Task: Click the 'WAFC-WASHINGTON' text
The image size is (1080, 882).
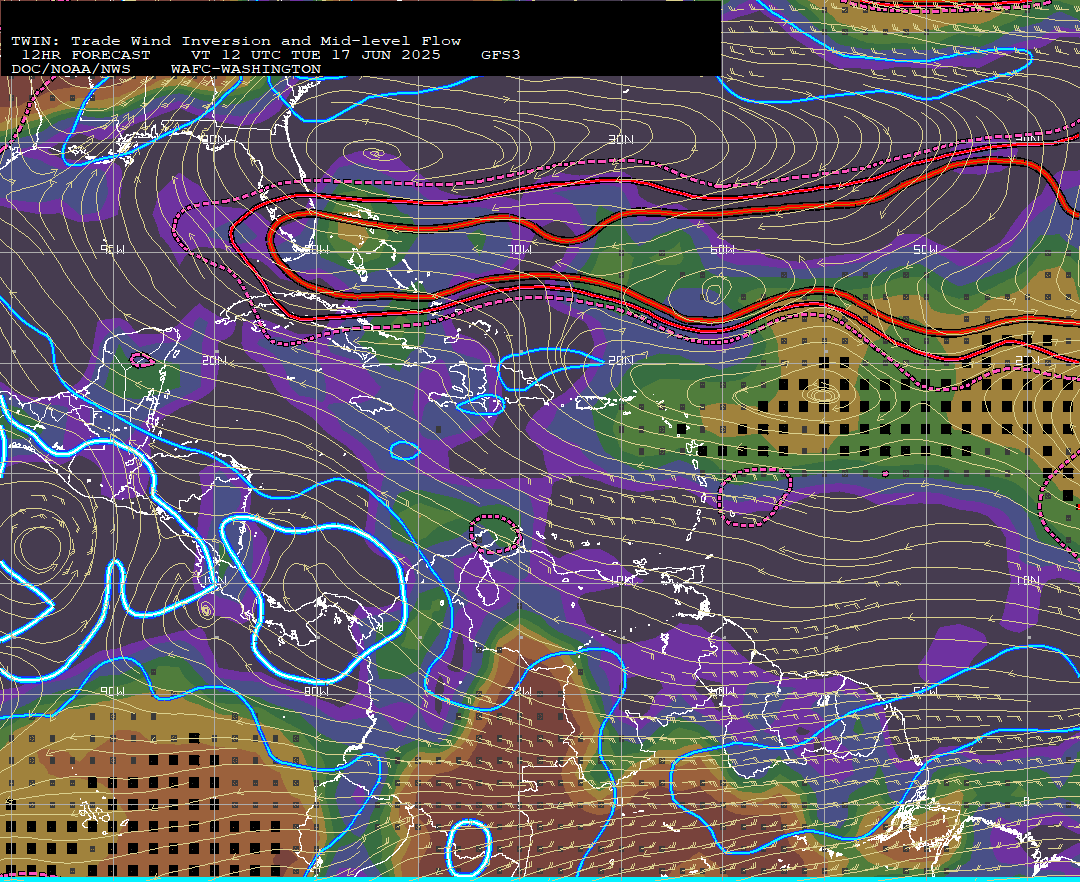Action: (x=246, y=70)
